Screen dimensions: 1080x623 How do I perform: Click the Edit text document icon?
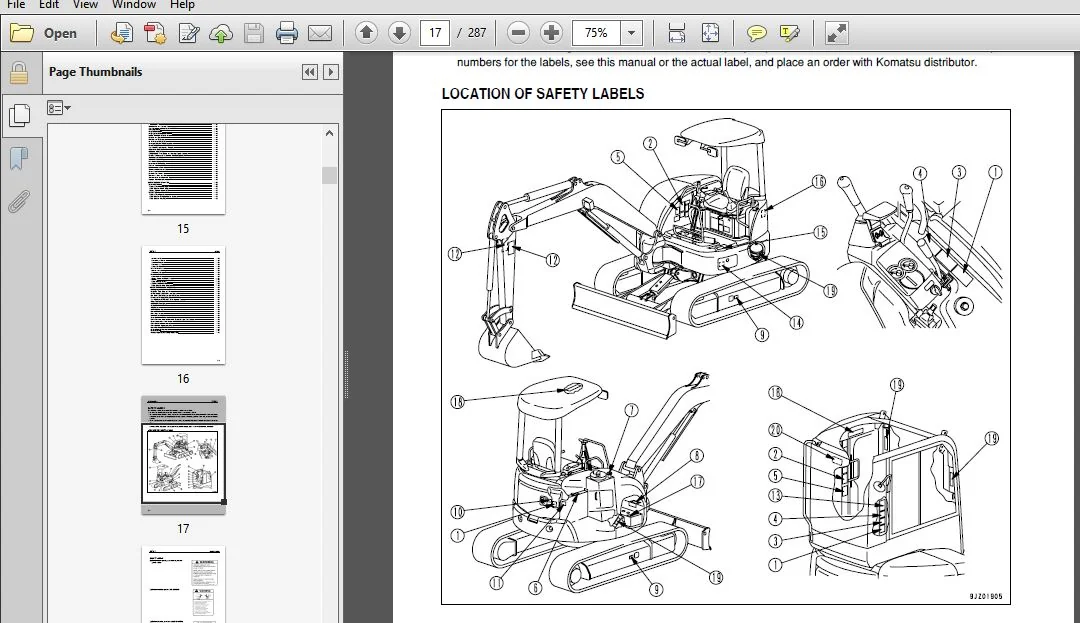188,33
